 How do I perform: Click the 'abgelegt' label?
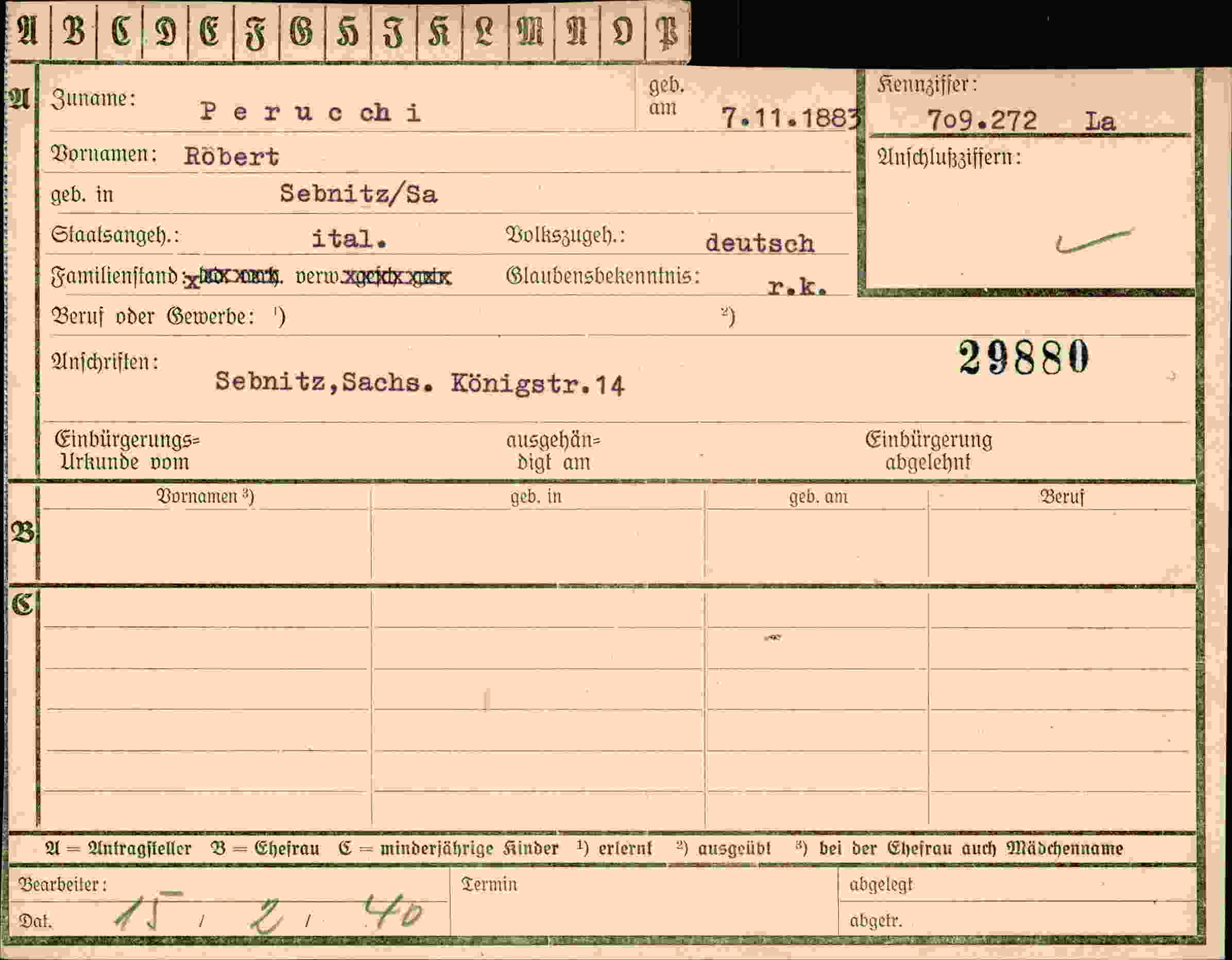(881, 884)
